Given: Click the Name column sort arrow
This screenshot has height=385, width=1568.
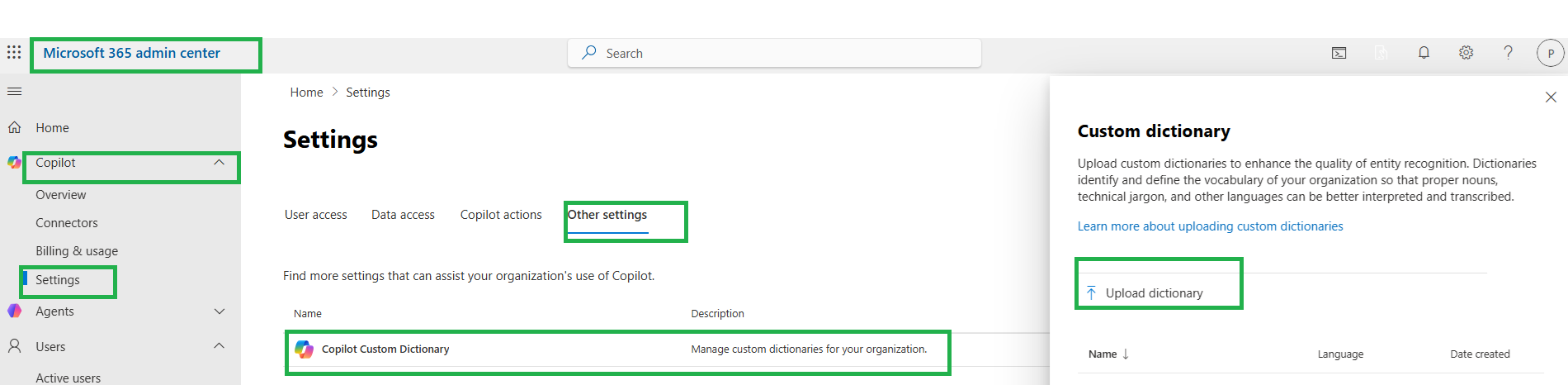Looking at the screenshot, I should coord(1126,354).
